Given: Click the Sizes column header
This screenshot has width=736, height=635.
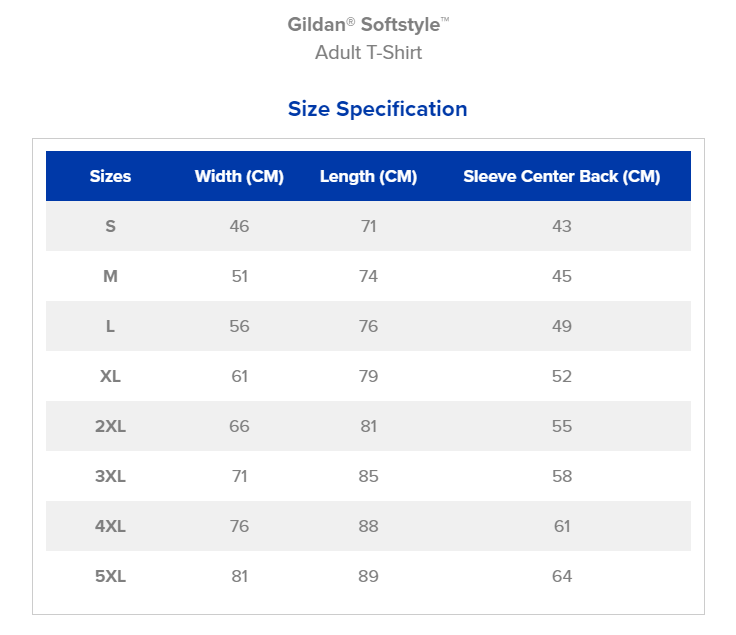Looking at the screenshot, I should click(110, 176).
